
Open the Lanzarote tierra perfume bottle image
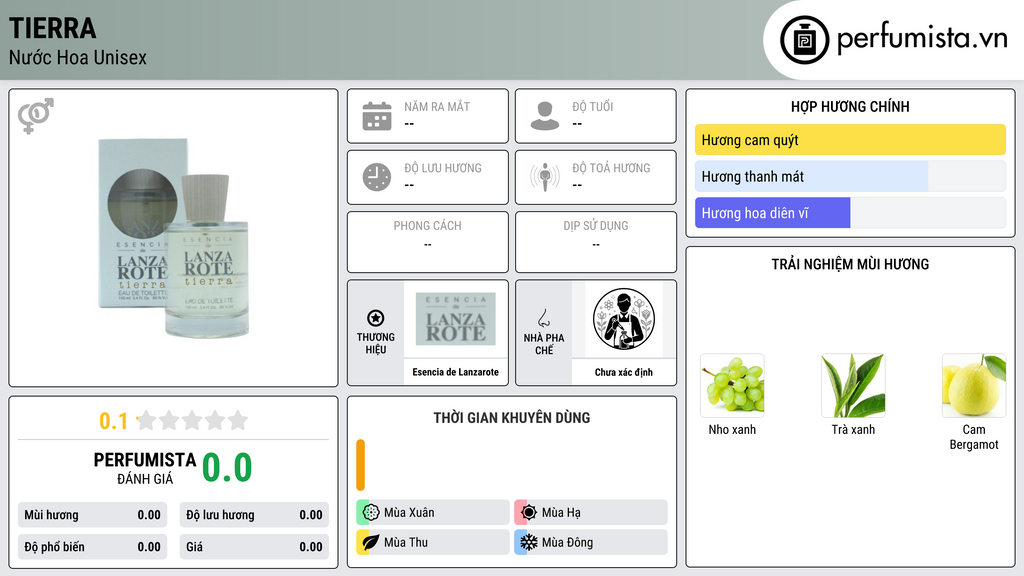tap(174, 237)
